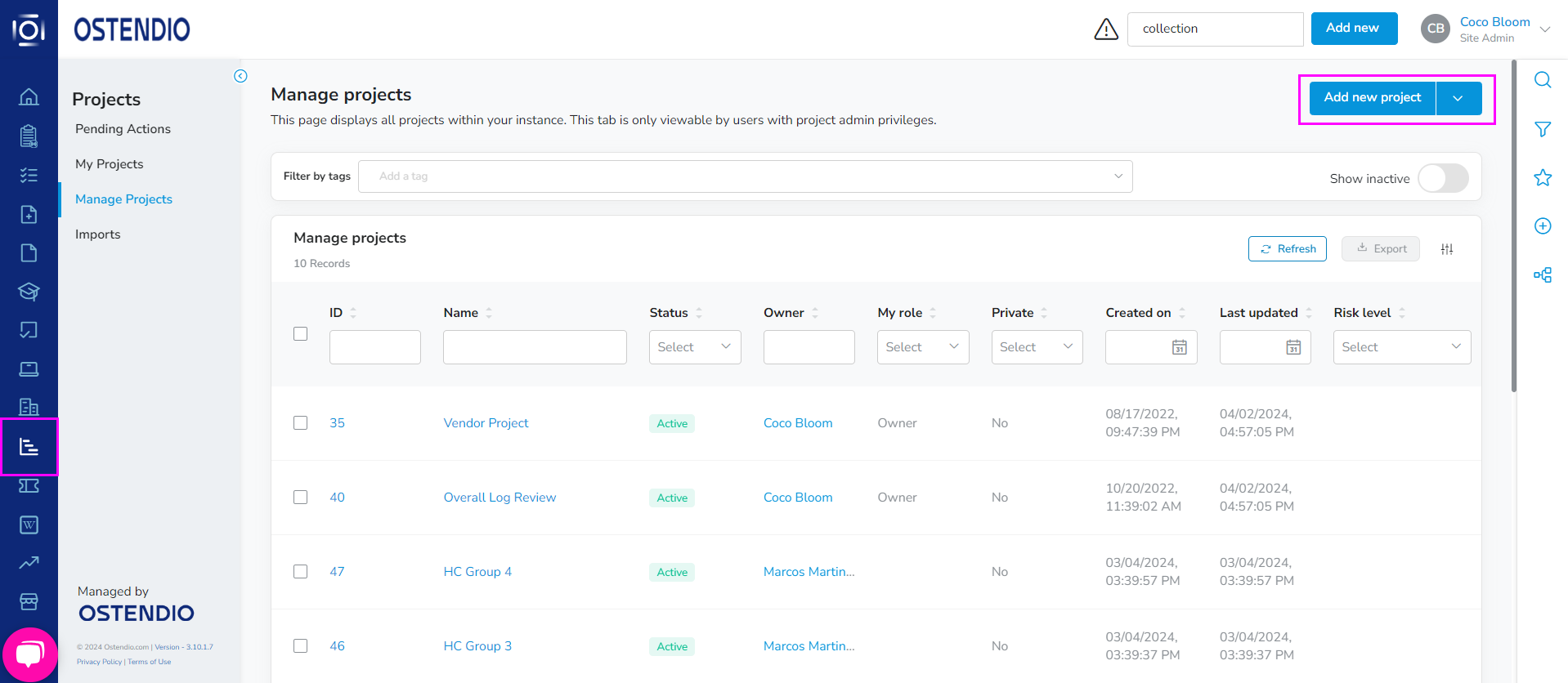Open the marketplace store icon
This screenshot has width=1568, height=683.
click(x=29, y=602)
